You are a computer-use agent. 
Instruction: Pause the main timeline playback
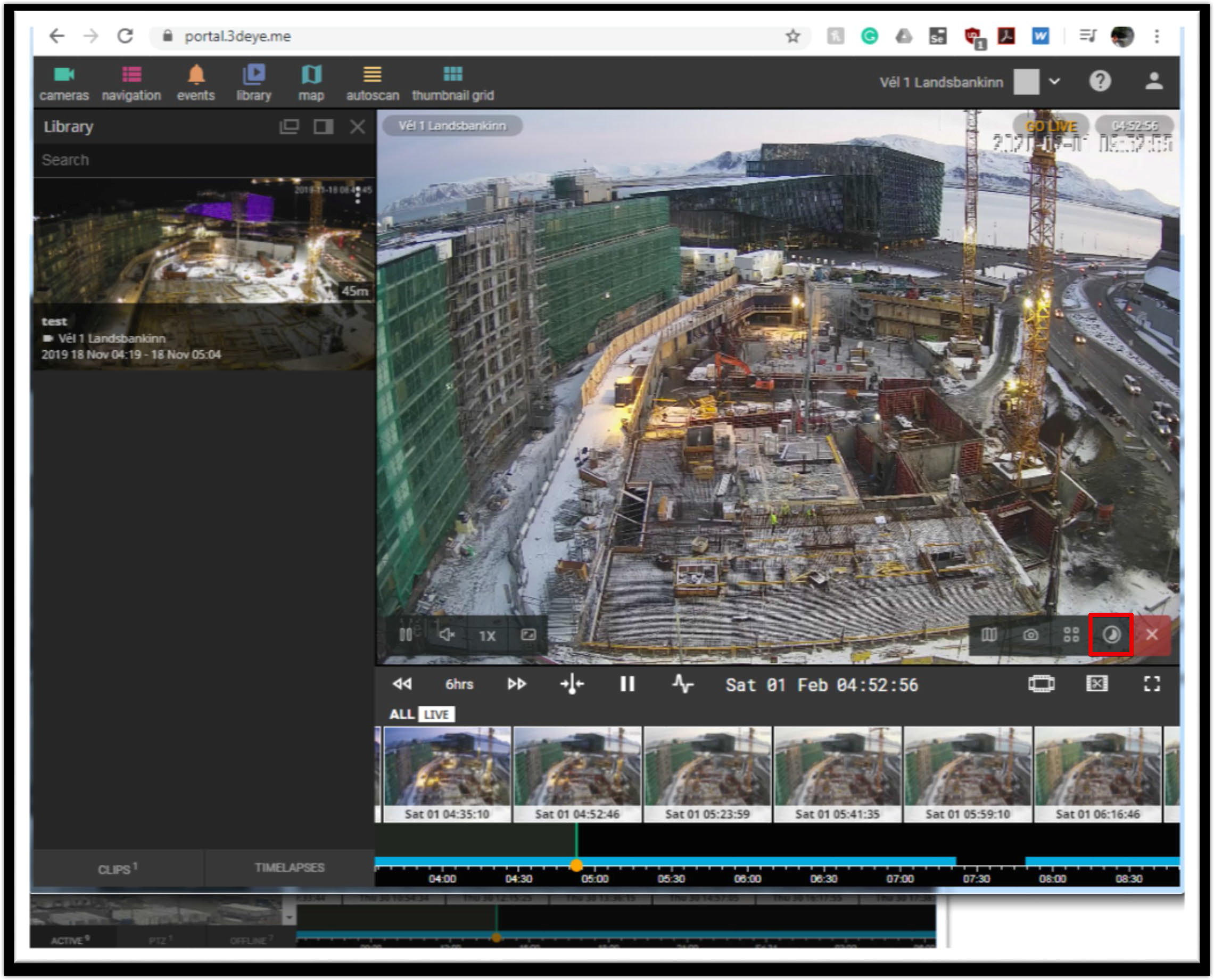[x=627, y=684]
